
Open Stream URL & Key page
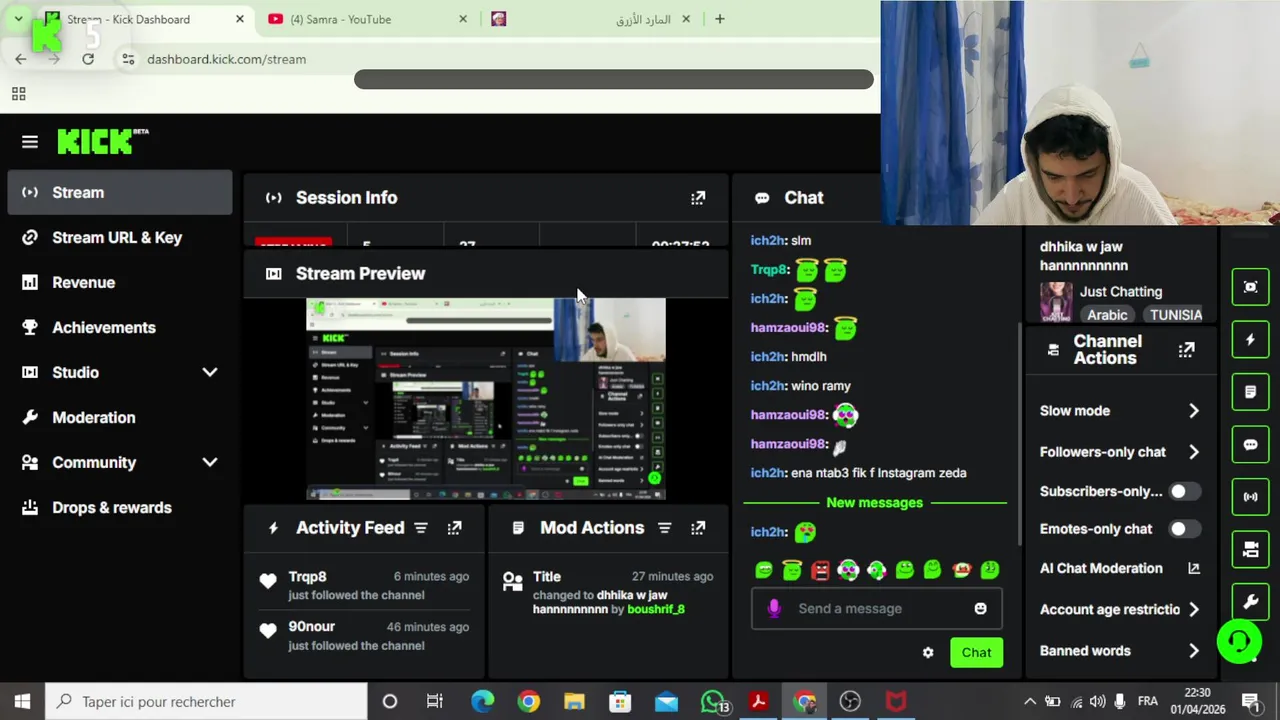(x=120, y=237)
